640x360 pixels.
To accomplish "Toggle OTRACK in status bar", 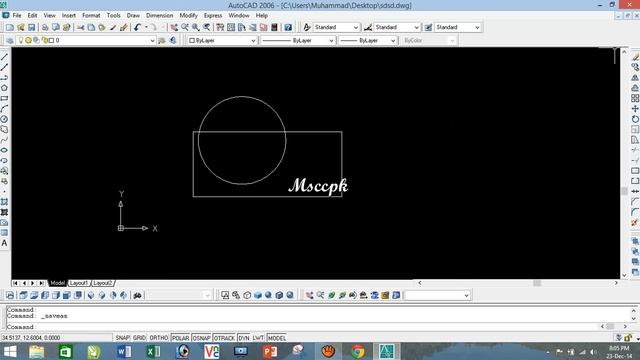I will [224, 338].
